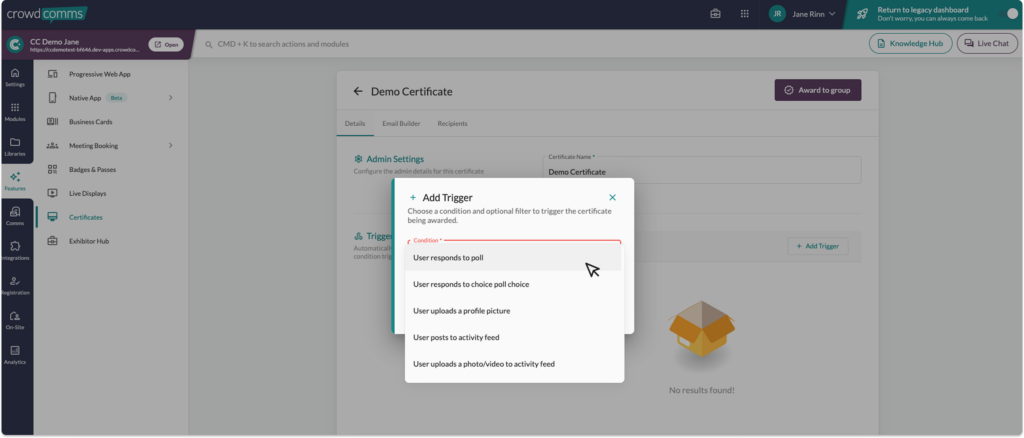Click the back arrow beside Demo Certificate
1024x438 pixels.
(x=358, y=91)
